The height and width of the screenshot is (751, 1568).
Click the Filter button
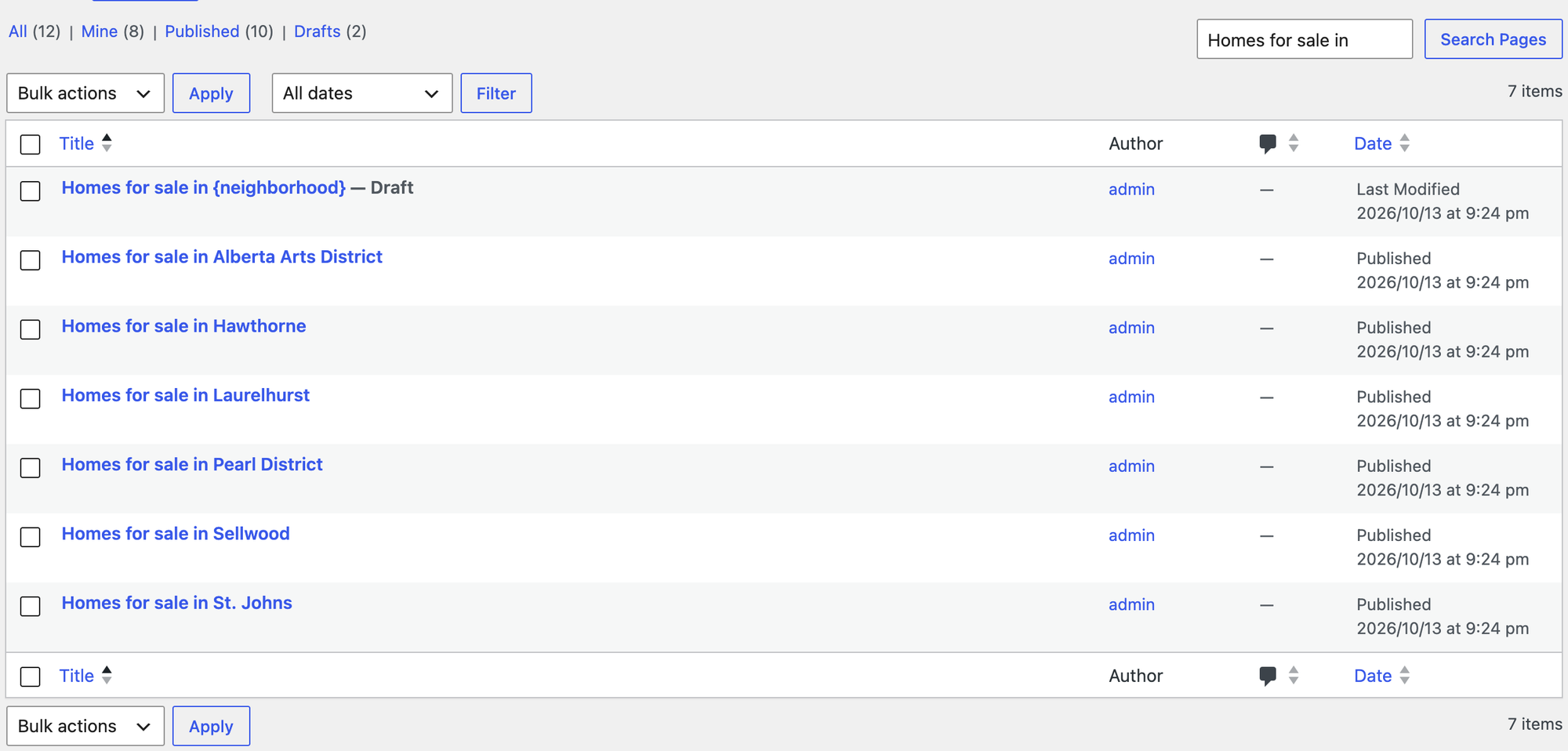[x=496, y=93]
